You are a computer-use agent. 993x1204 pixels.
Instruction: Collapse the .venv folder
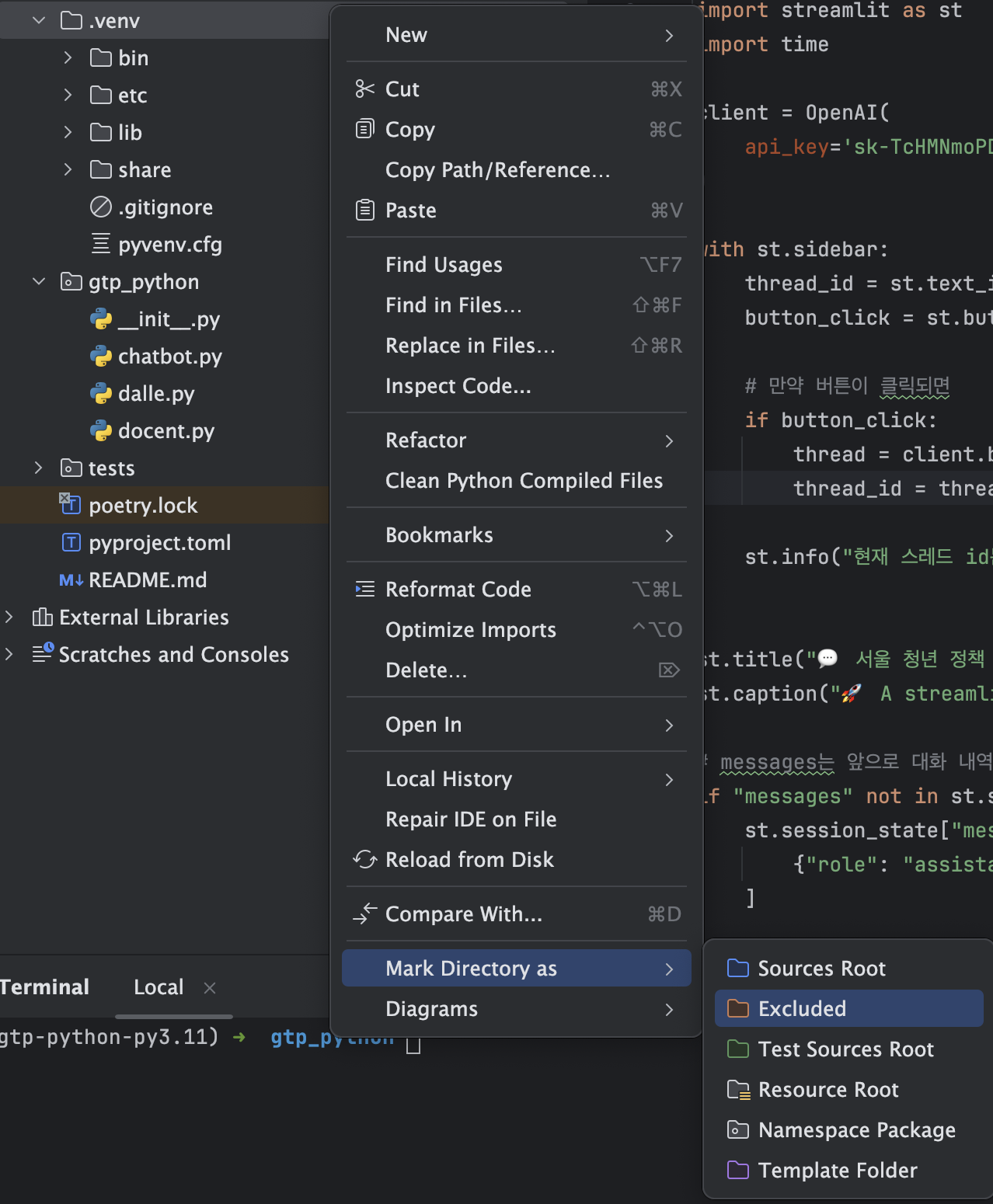click(39, 21)
